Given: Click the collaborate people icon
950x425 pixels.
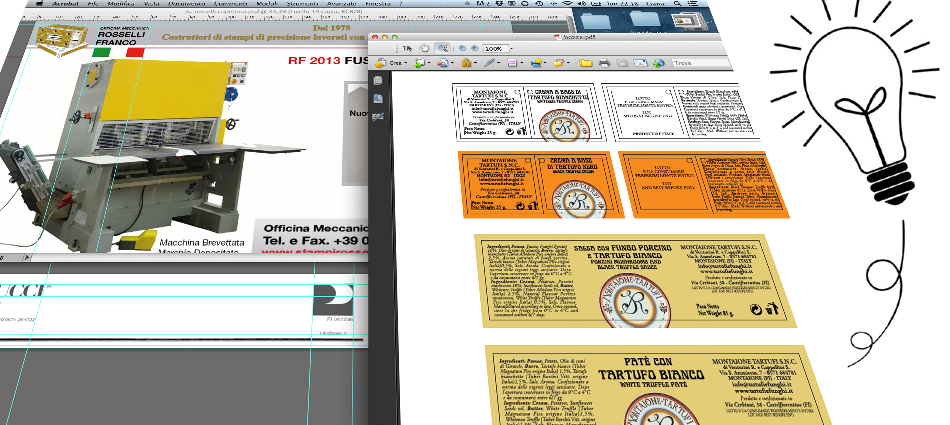Looking at the screenshot, I should coord(443,62).
